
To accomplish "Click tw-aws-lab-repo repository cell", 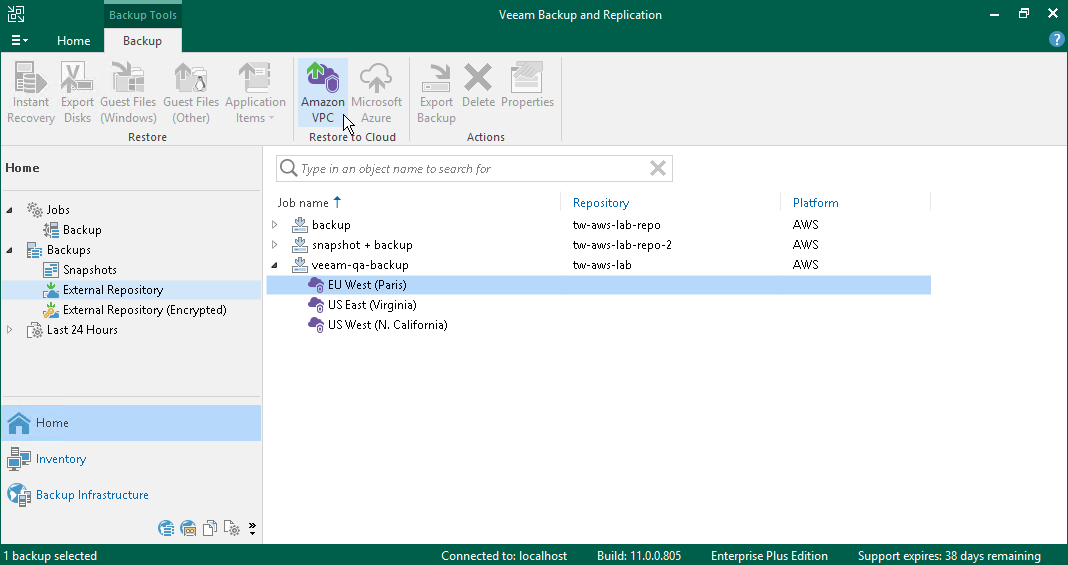I will coord(616,225).
